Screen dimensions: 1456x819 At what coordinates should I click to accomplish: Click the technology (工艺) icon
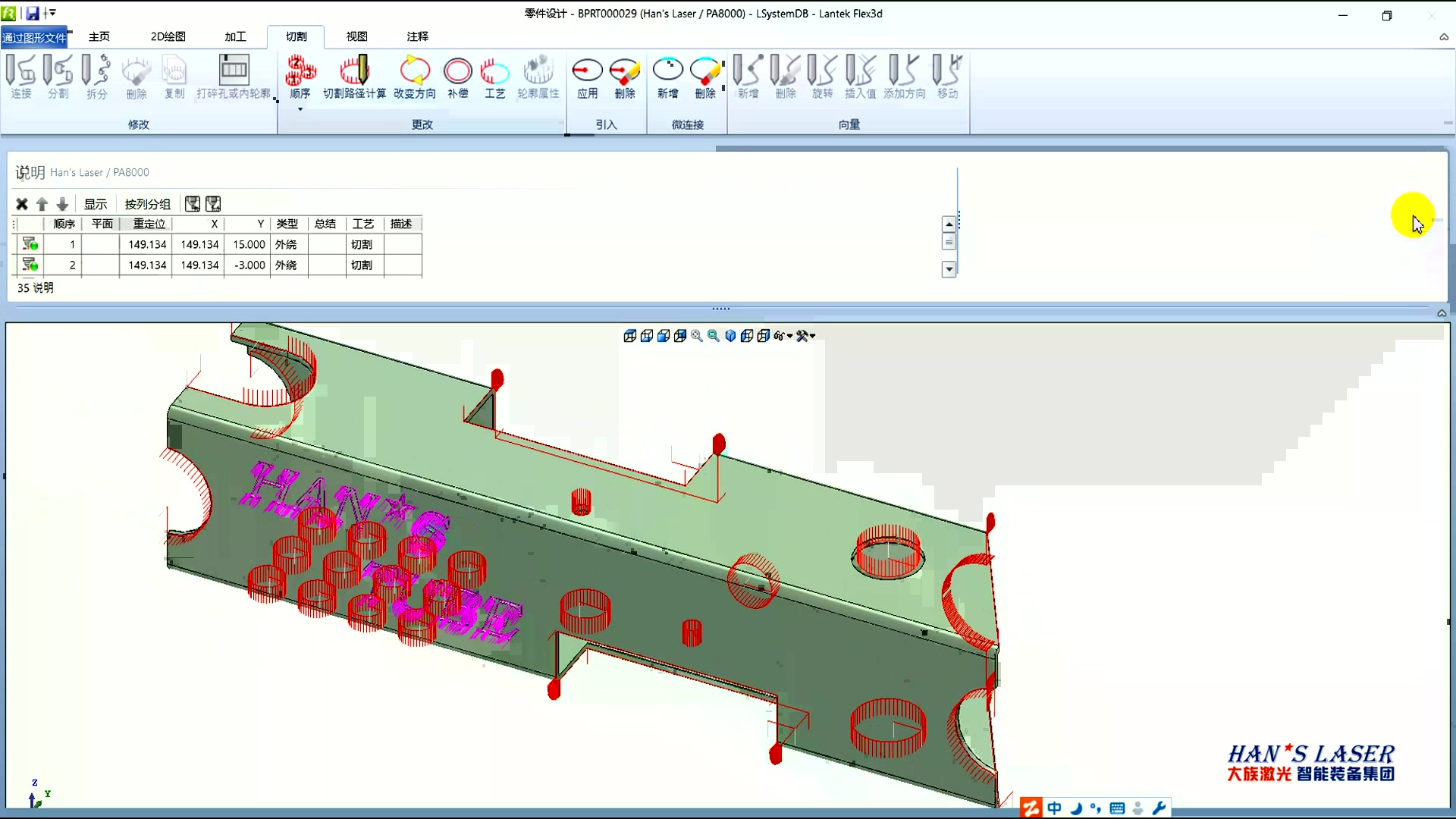point(494,71)
